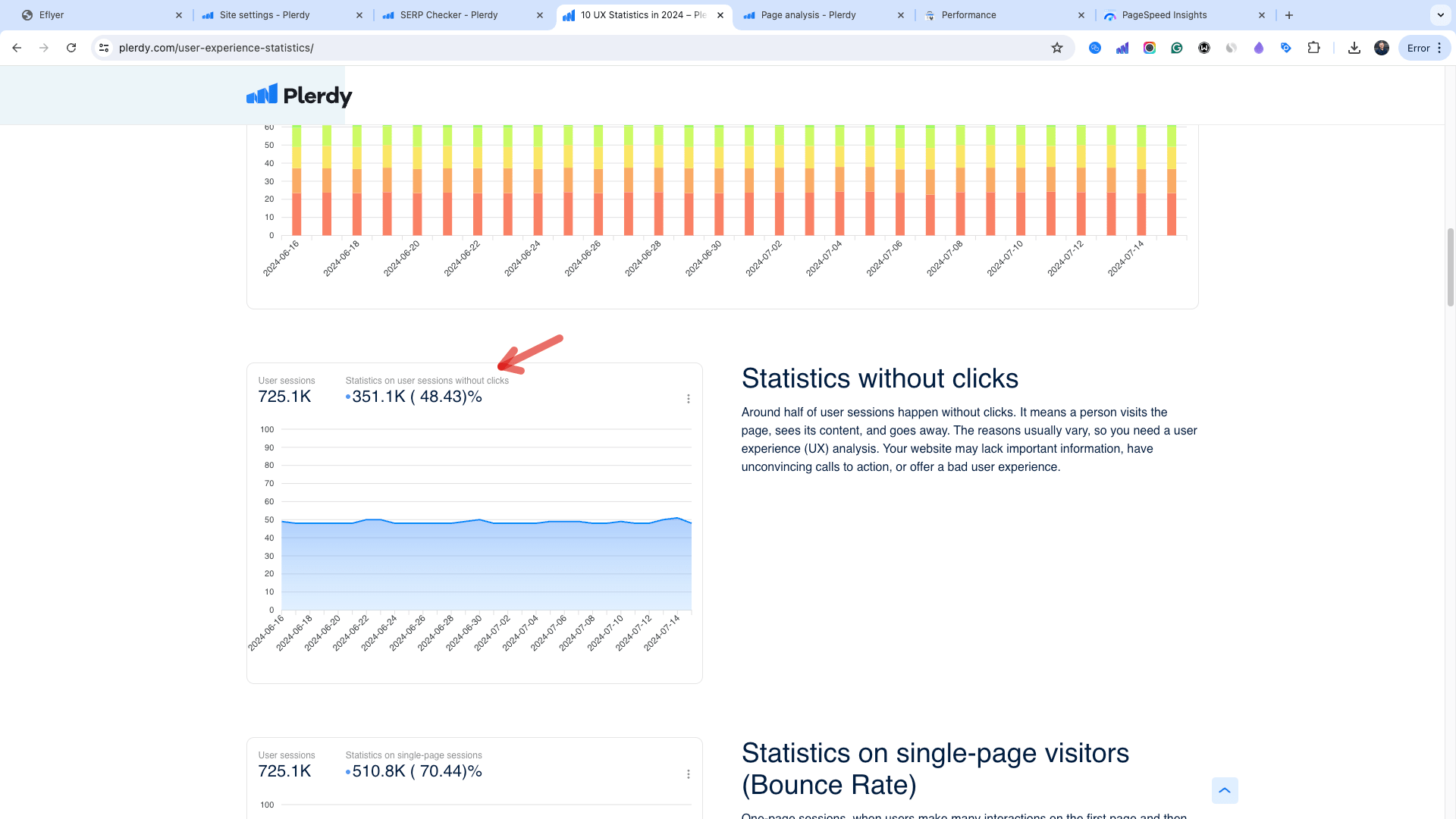Click the bookmark/star icon in address bar
1456x819 pixels.
point(1057,47)
